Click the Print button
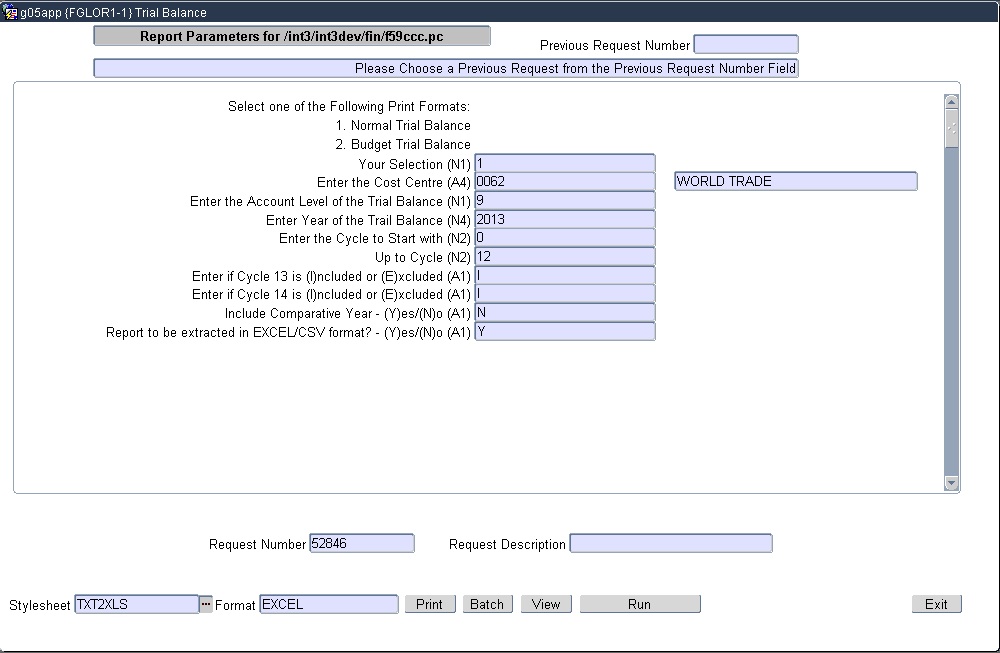The height and width of the screenshot is (653, 1000). [x=430, y=604]
